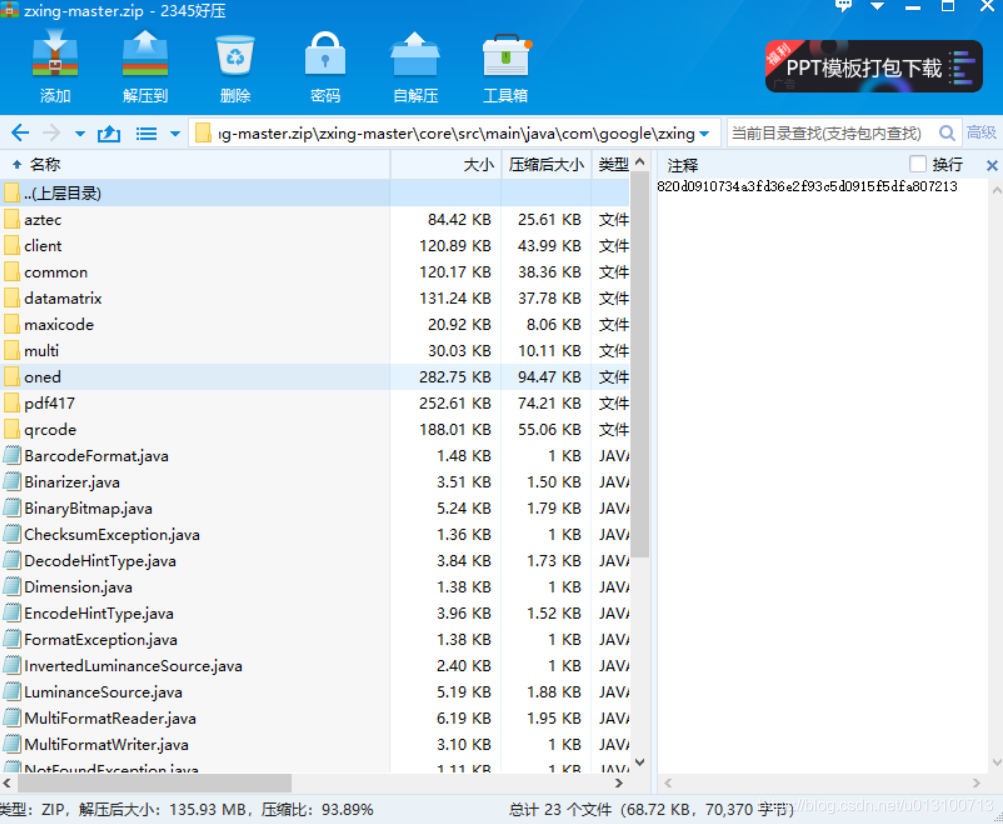Sort by the 名称 column header
Viewport: 1003px width, 824px height.
point(195,165)
